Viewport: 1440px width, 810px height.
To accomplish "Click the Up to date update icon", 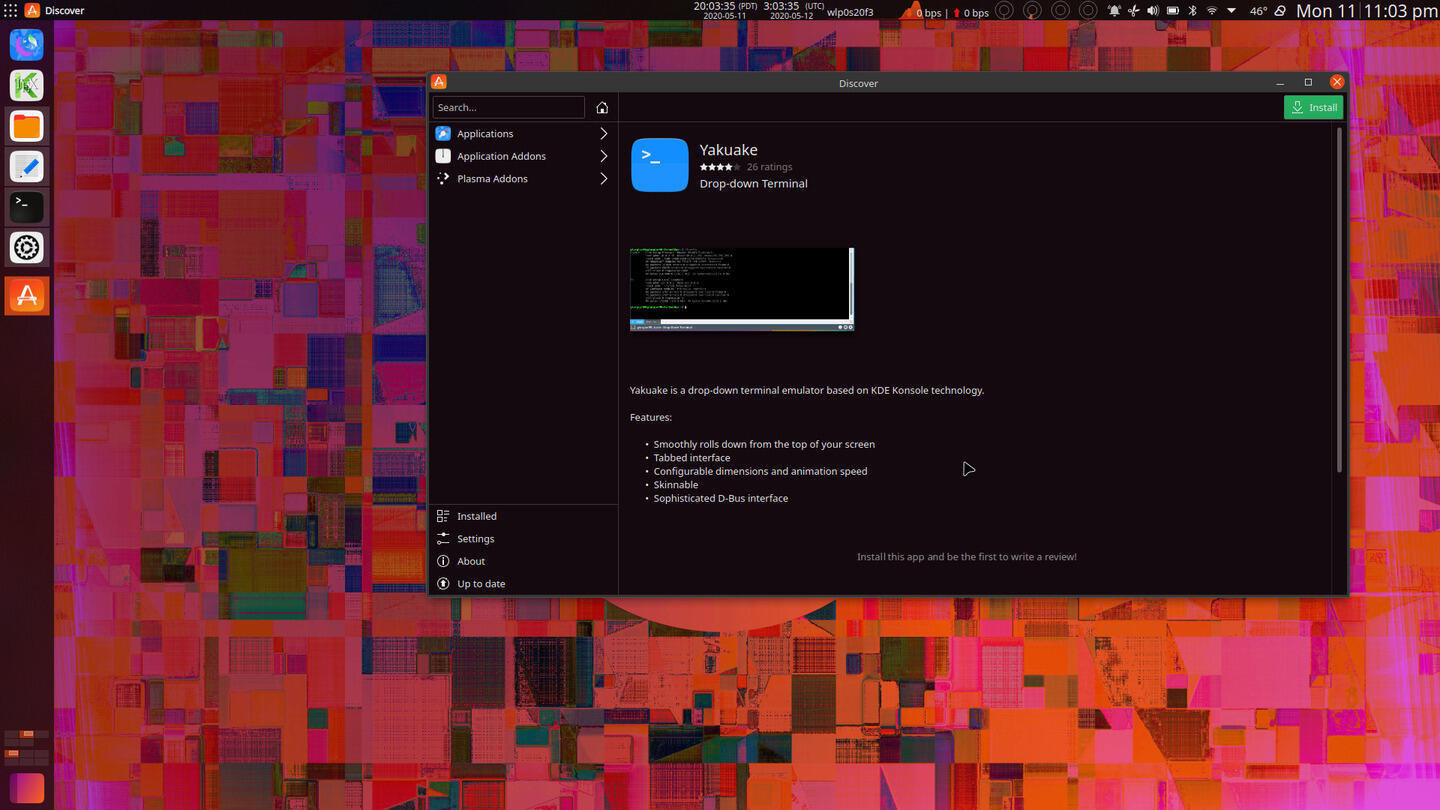I will [443, 583].
